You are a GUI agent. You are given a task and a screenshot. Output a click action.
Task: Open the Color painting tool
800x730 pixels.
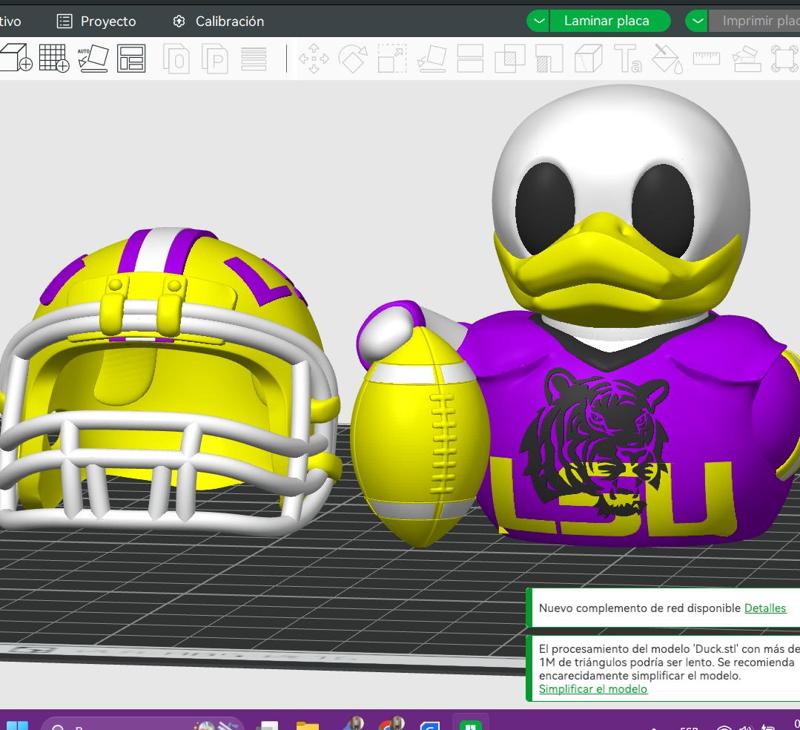(x=666, y=62)
